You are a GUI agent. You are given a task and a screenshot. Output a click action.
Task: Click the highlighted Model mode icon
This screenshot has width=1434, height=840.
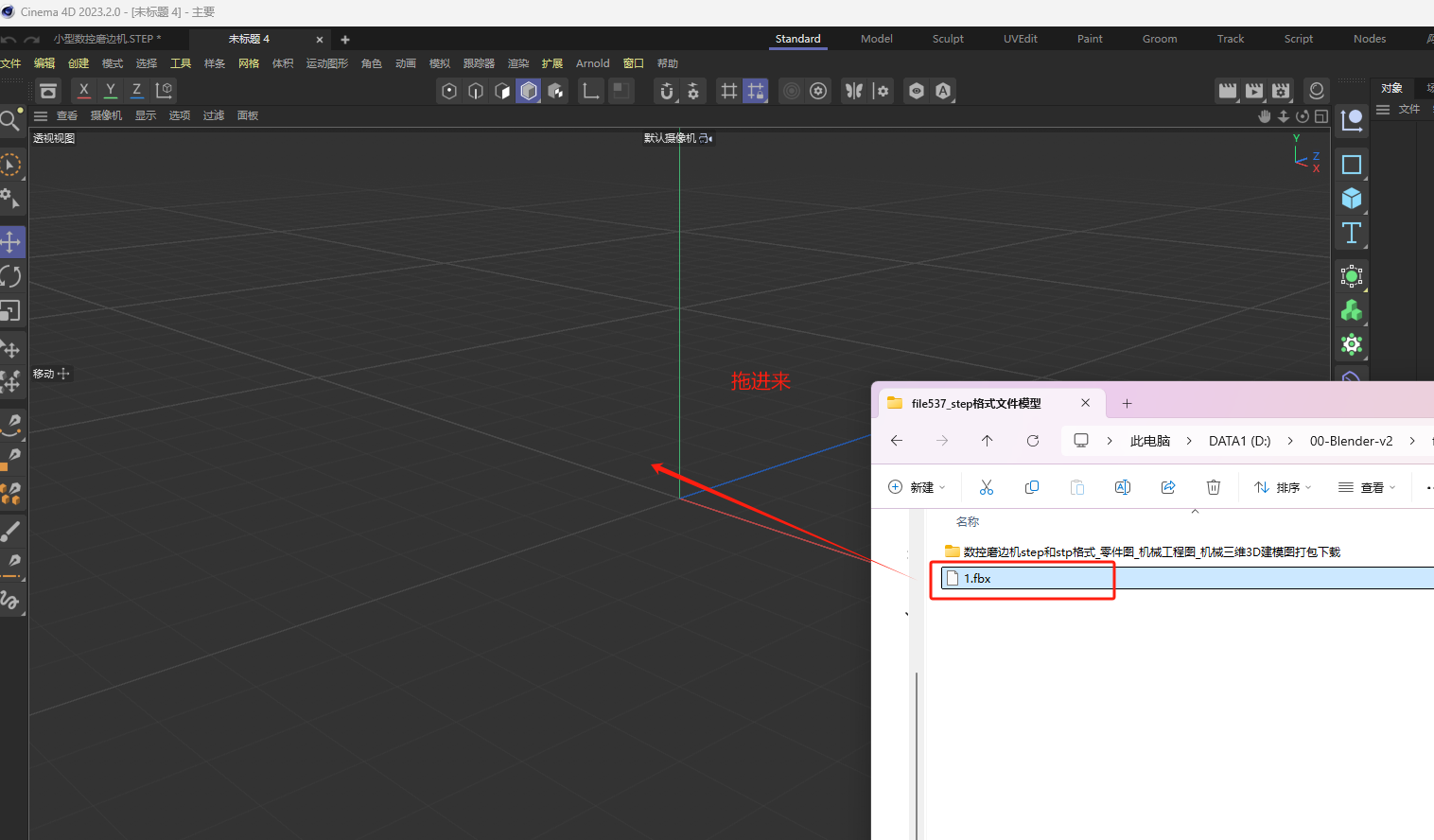529,91
